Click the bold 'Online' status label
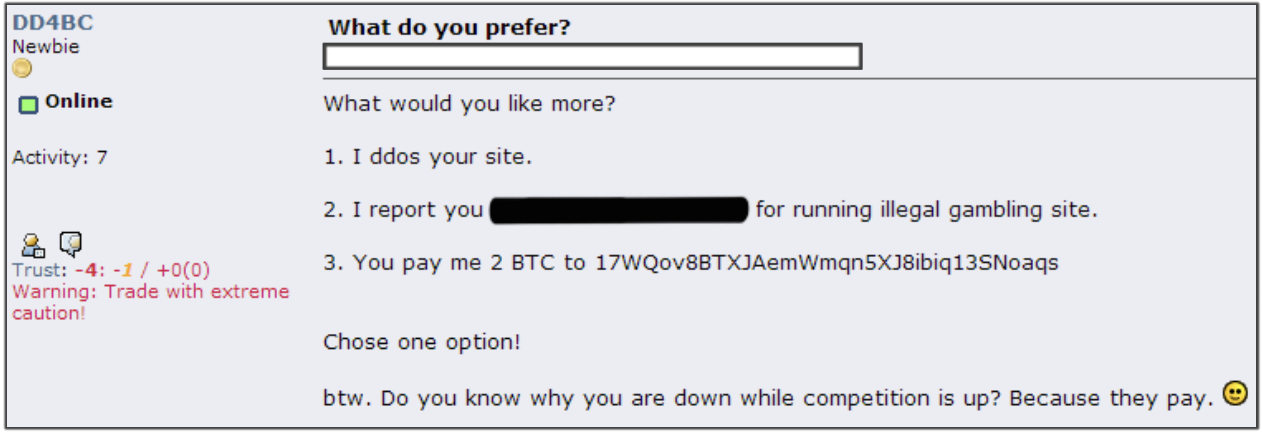The image size is (1262, 434). pyautogui.click(x=79, y=102)
